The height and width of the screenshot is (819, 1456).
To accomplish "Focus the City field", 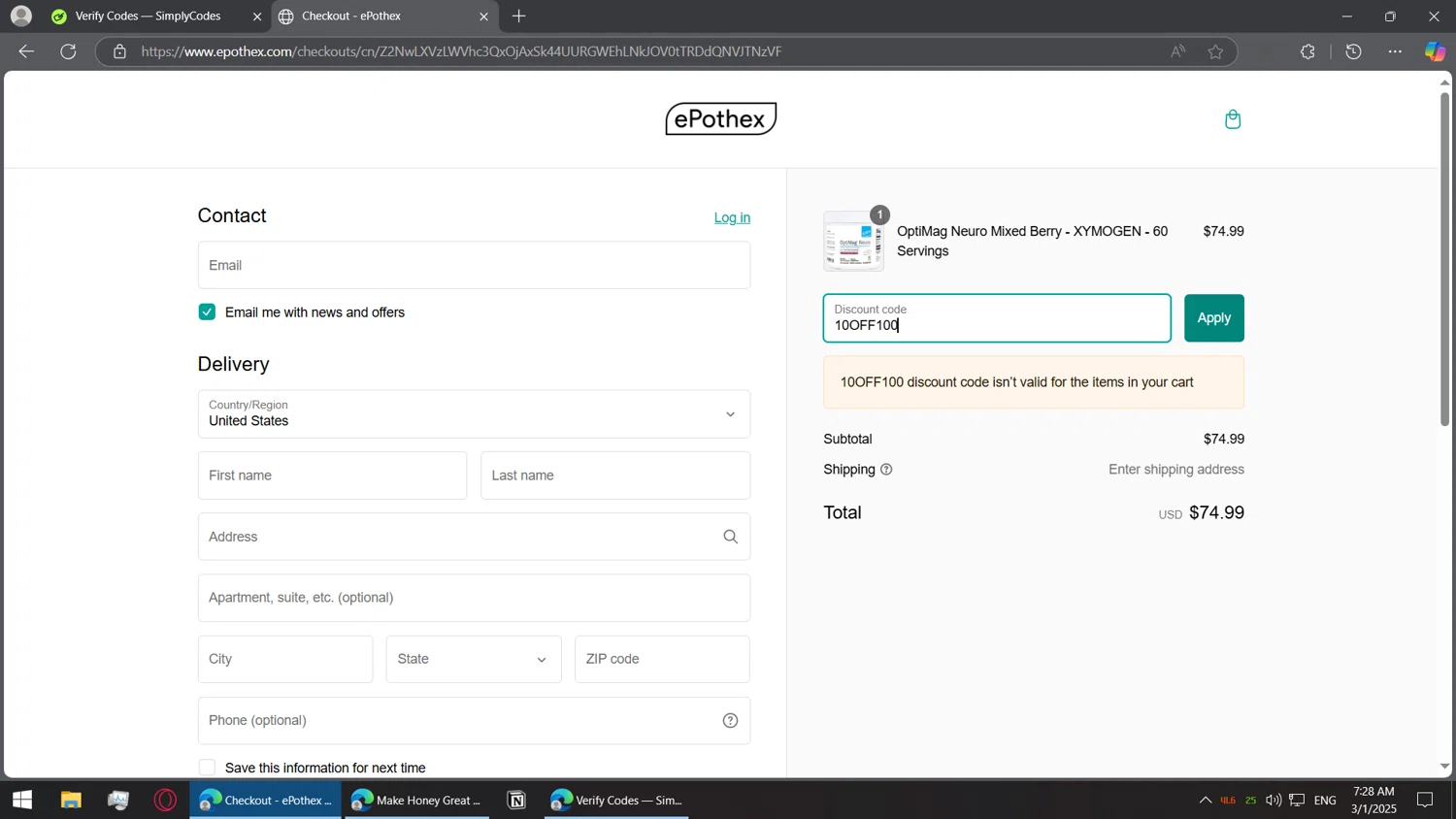I will point(285,659).
